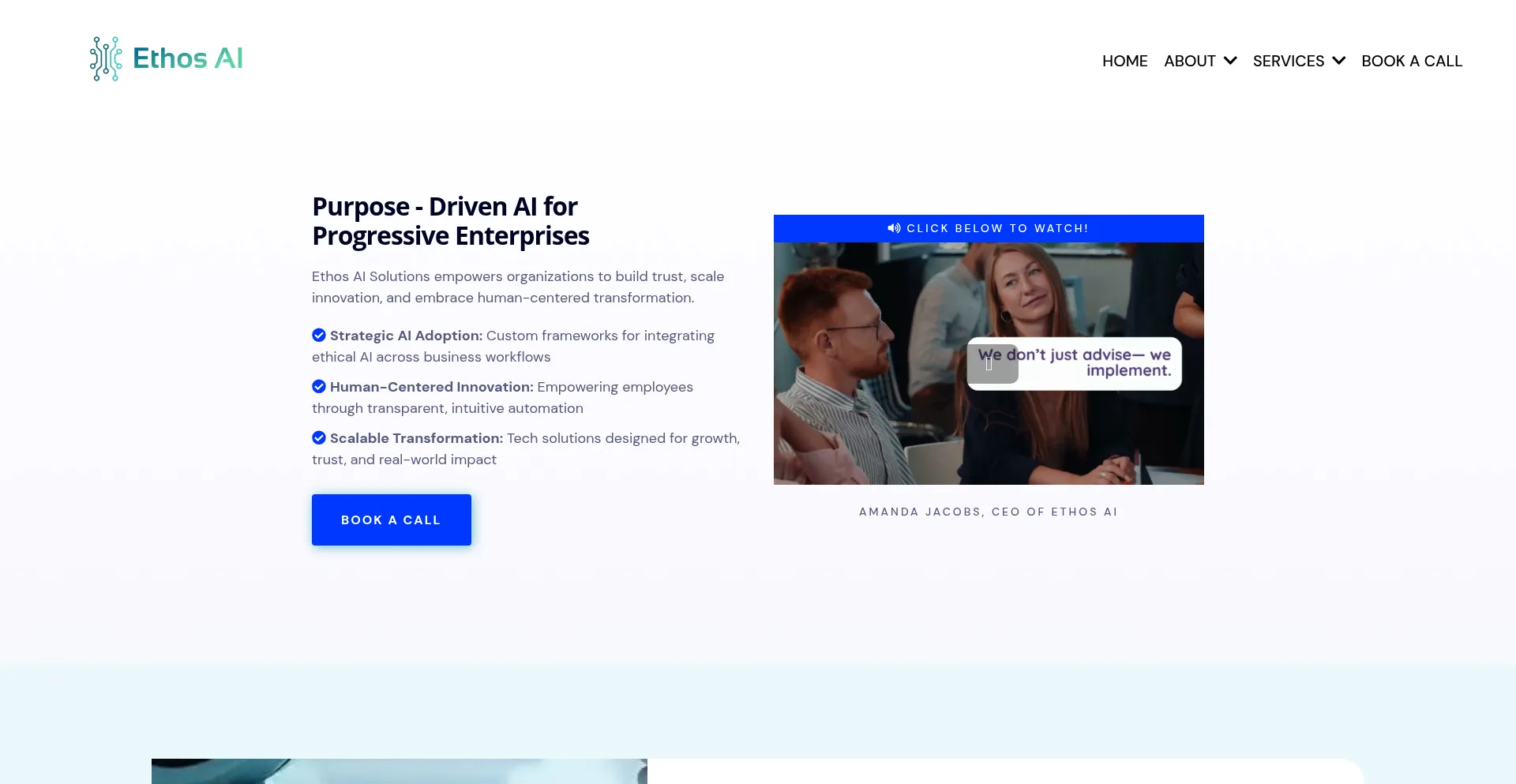Open the SERVICES menu label
1516x784 pixels.
1288,61
